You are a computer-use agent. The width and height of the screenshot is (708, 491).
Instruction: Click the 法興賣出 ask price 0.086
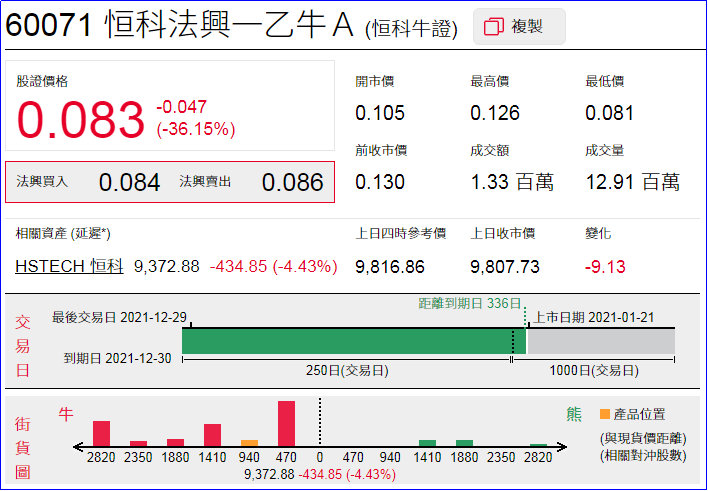coord(293,182)
